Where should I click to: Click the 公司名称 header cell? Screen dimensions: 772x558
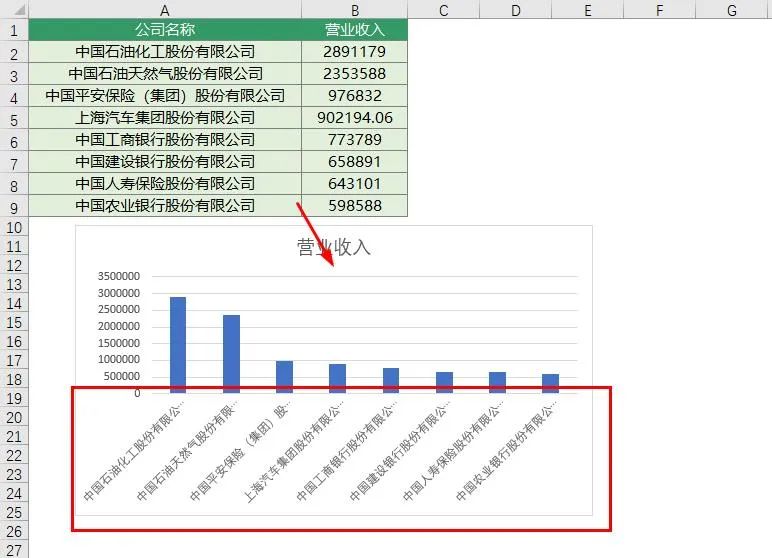click(x=165, y=30)
